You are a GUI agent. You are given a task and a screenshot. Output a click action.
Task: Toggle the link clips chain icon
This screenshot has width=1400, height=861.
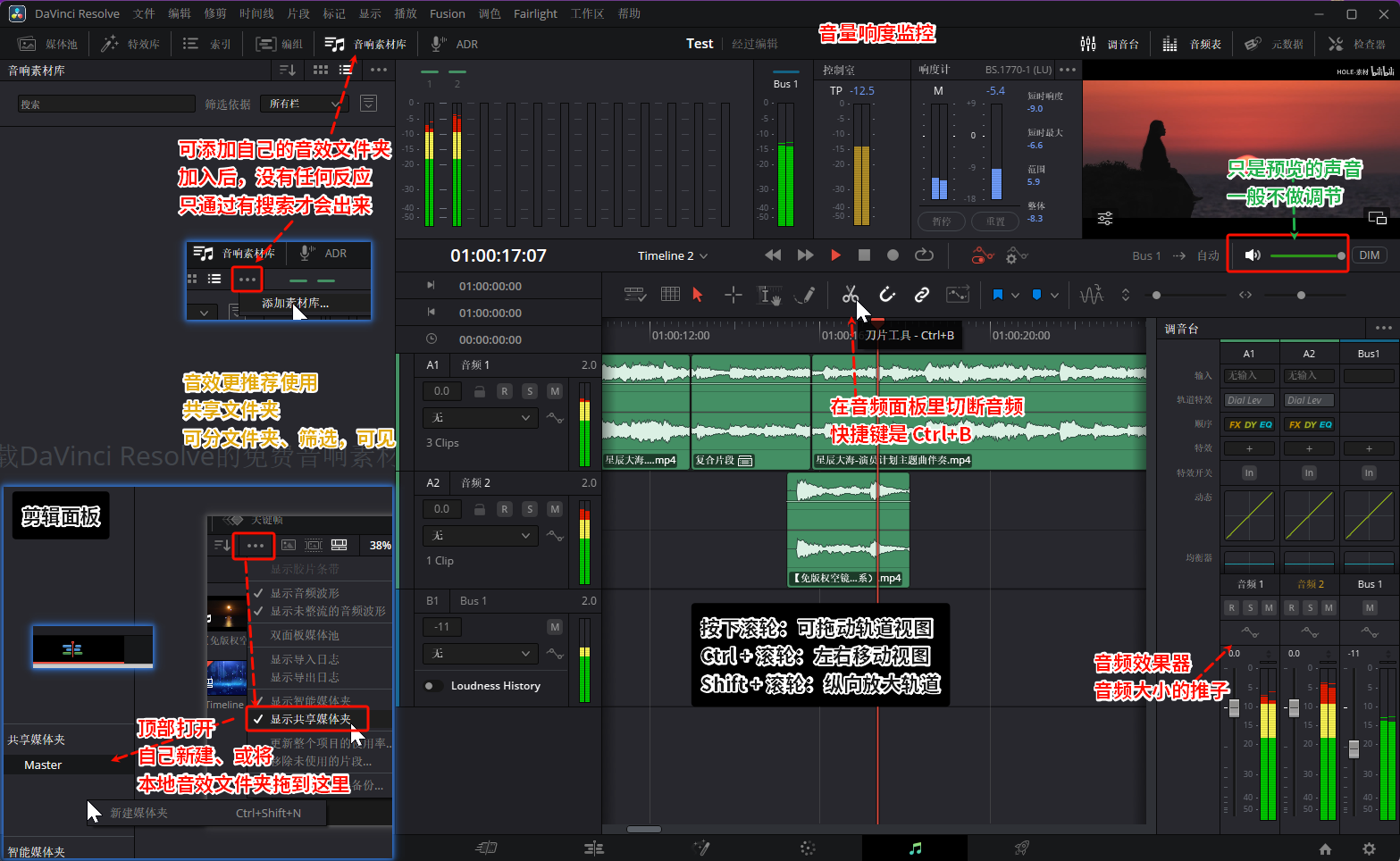tap(921, 295)
